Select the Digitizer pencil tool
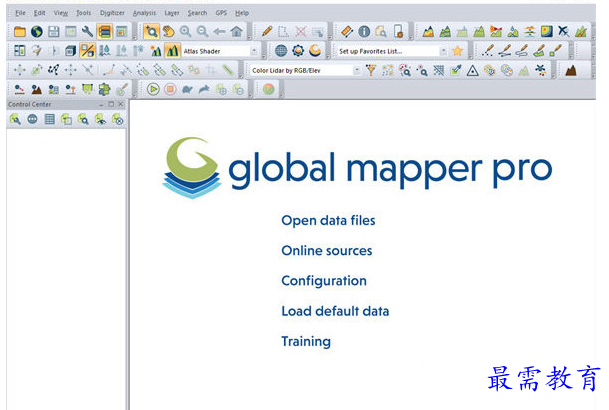Image resolution: width=609 pixels, height=410 pixels. 267,31
